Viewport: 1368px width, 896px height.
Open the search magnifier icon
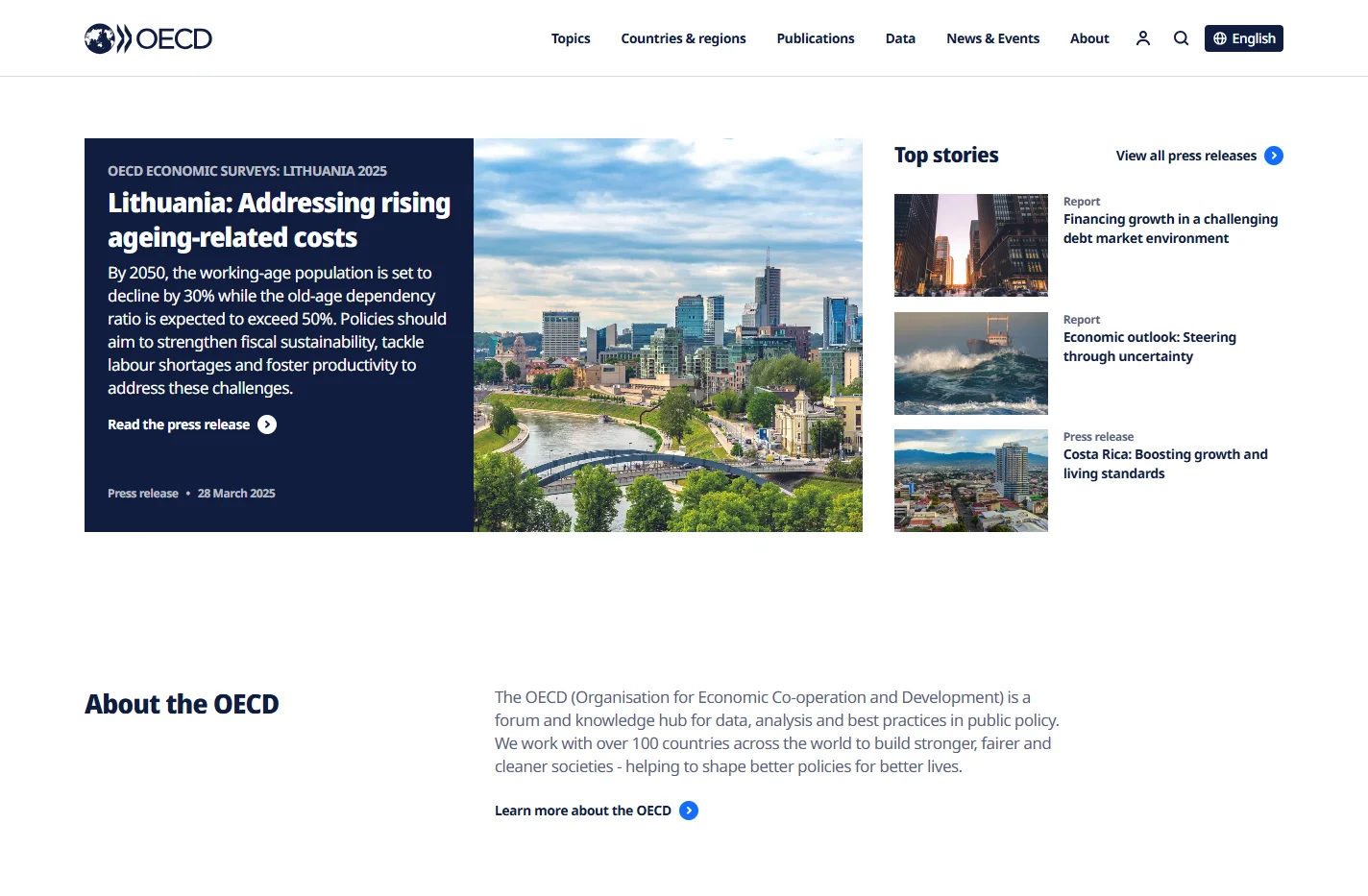click(1182, 38)
